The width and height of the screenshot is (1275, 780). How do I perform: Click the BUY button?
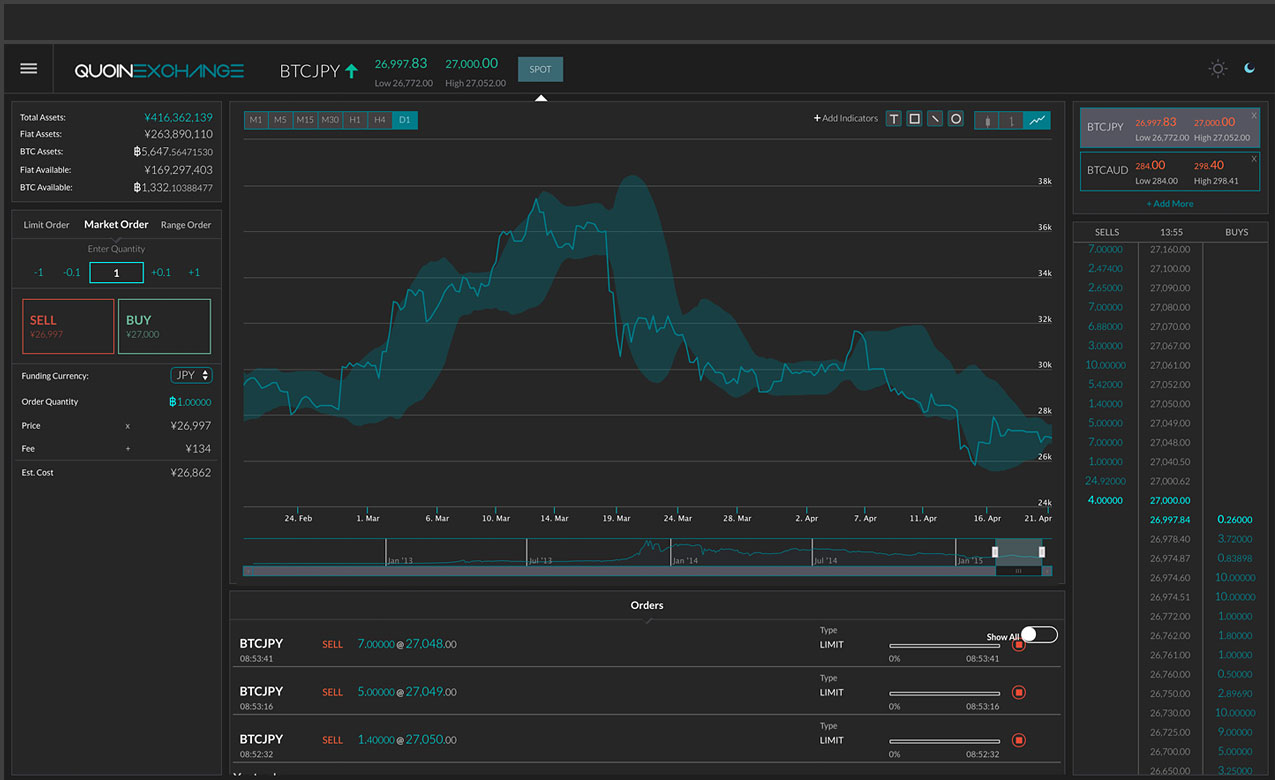click(164, 326)
